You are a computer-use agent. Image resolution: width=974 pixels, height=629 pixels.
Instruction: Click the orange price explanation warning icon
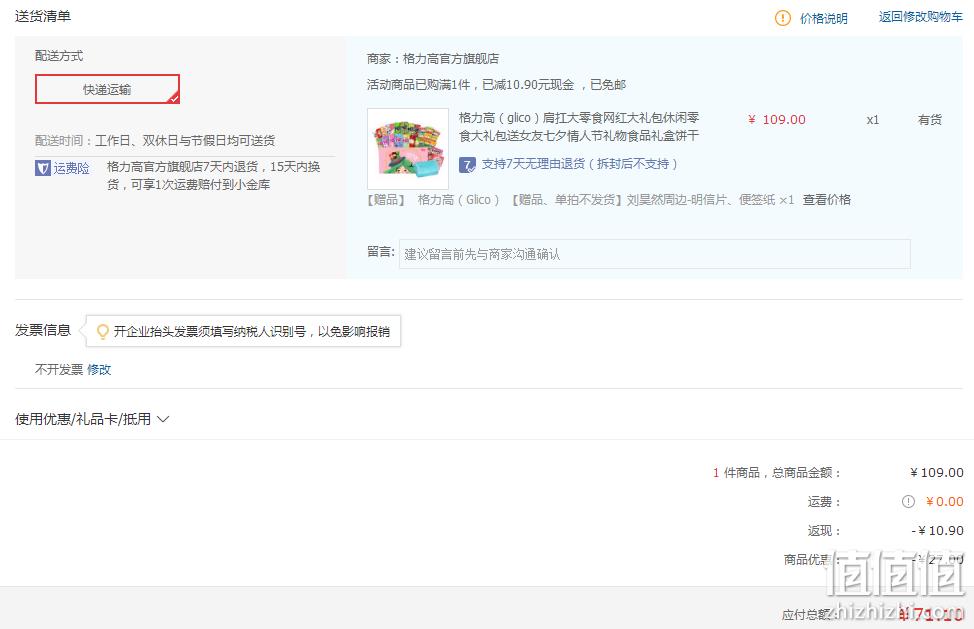783,18
